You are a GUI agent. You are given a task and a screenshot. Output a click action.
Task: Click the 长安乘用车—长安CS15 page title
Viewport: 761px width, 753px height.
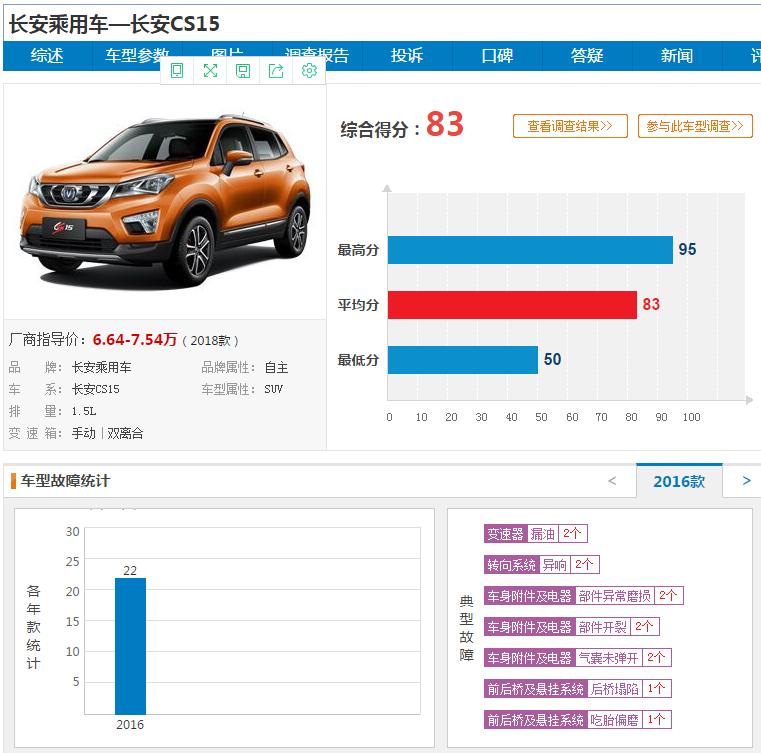115,24
